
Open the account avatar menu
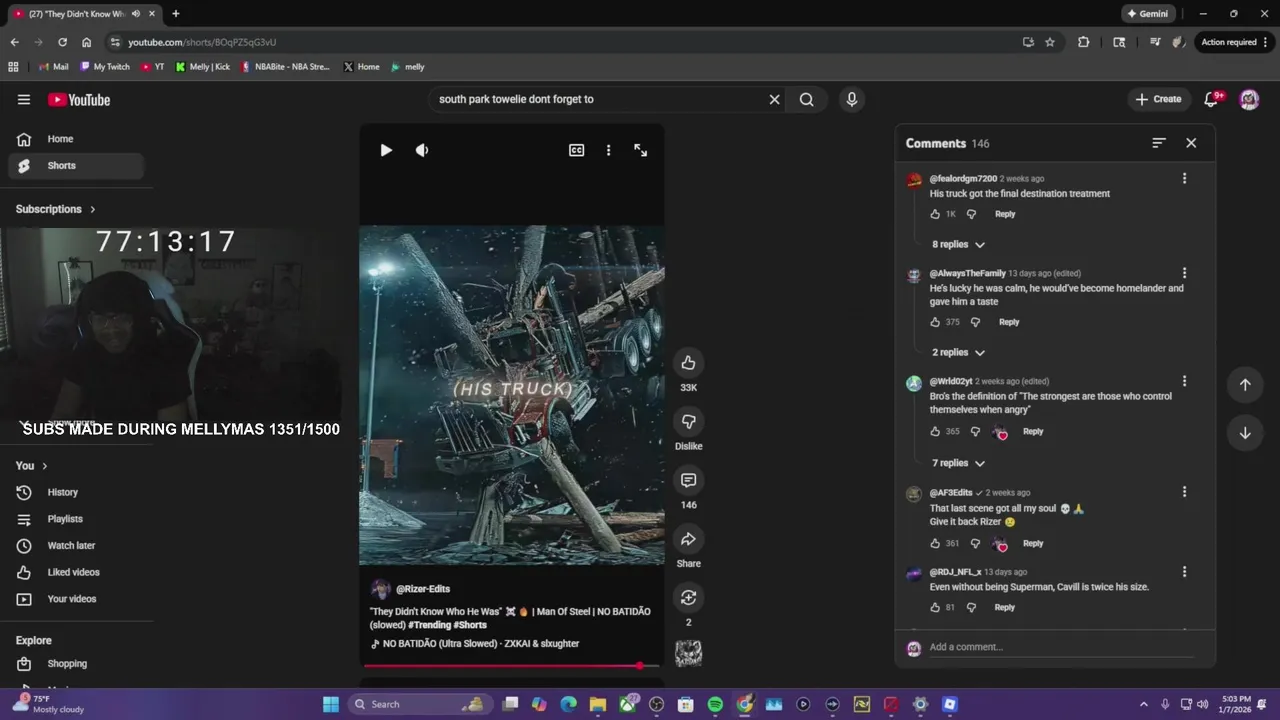pos(1249,99)
